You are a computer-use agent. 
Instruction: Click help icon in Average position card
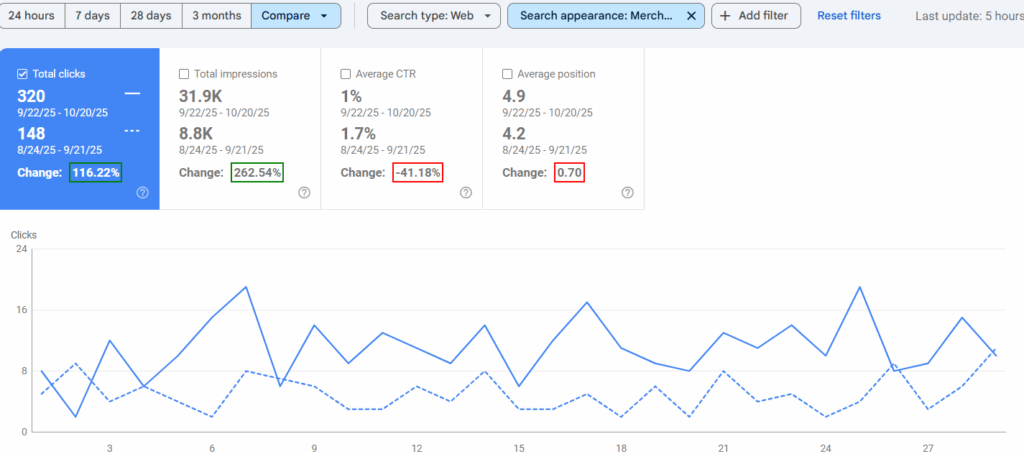(x=627, y=193)
